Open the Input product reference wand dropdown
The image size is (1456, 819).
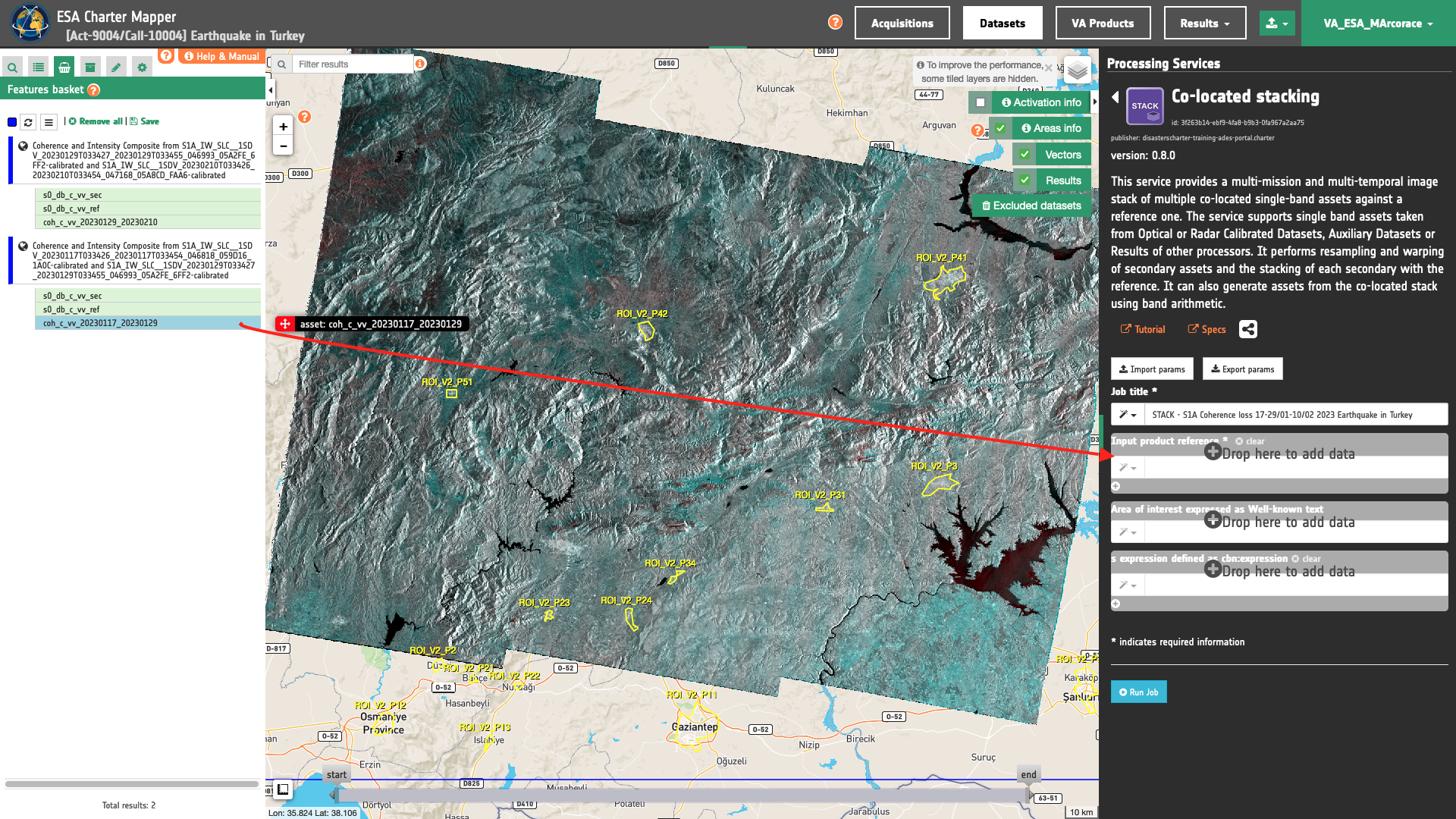tap(1128, 468)
